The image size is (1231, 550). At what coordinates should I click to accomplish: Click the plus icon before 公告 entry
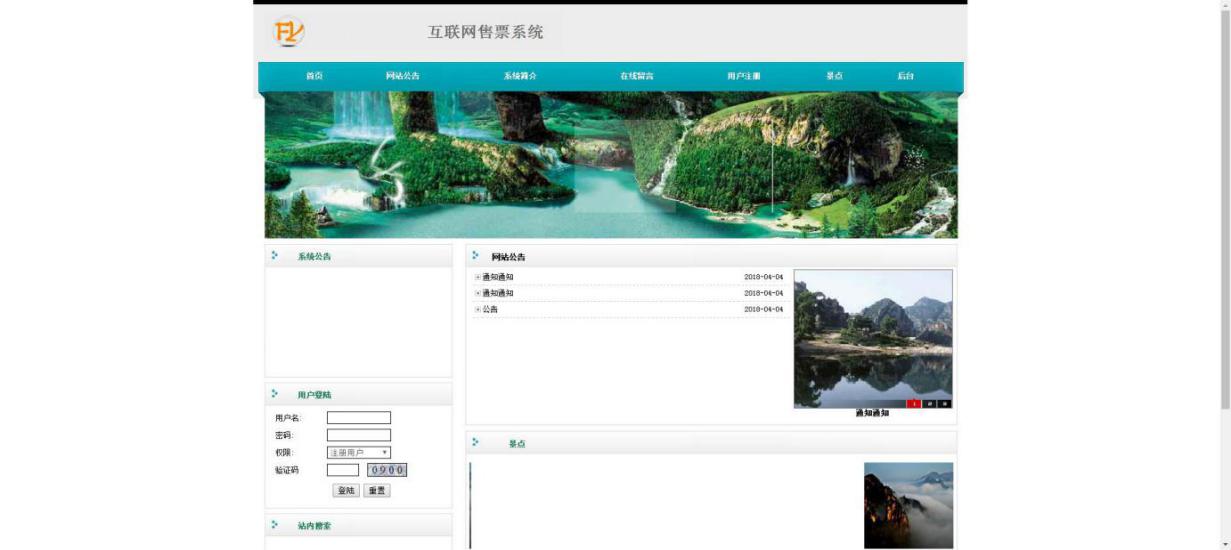point(478,310)
